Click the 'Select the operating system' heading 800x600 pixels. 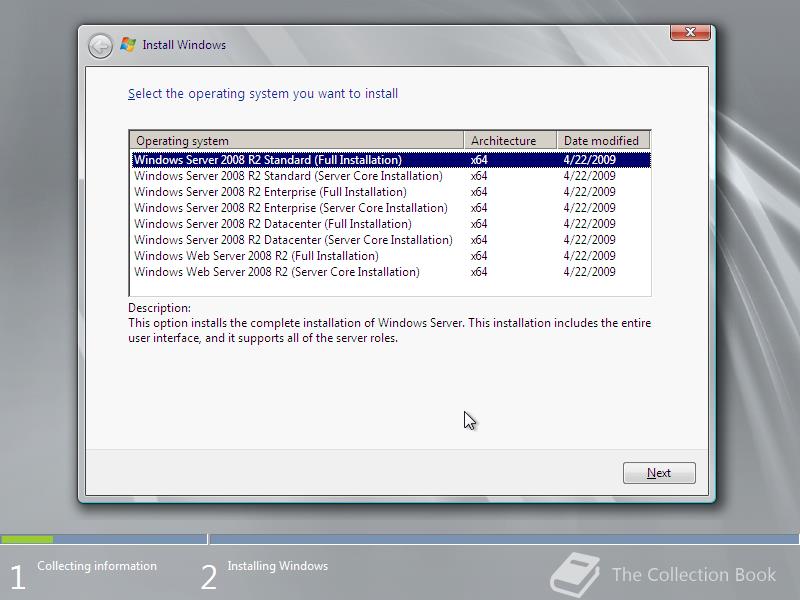(263, 94)
